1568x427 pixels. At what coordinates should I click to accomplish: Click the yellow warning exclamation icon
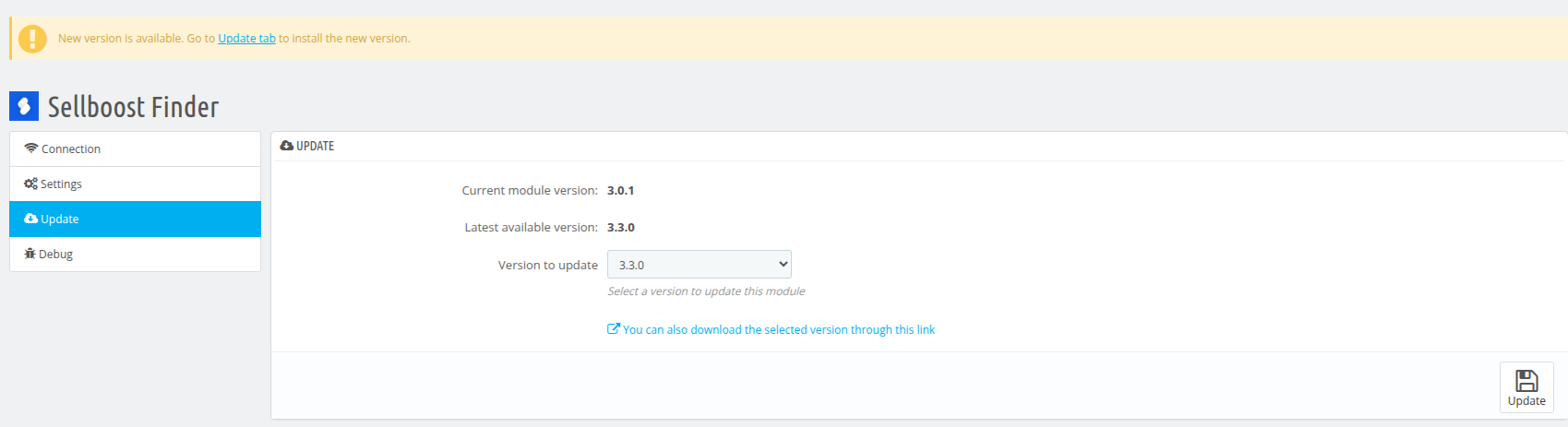[x=32, y=39]
